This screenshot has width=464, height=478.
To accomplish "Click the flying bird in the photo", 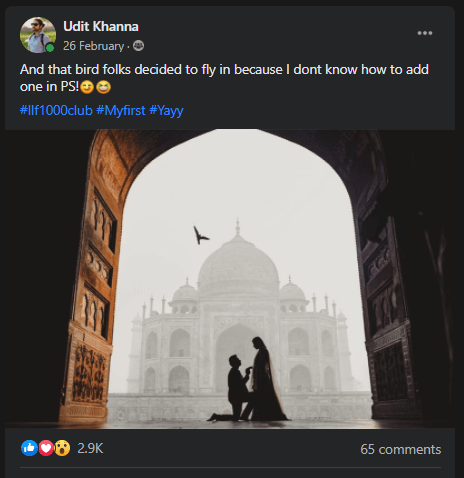I will point(201,235).
